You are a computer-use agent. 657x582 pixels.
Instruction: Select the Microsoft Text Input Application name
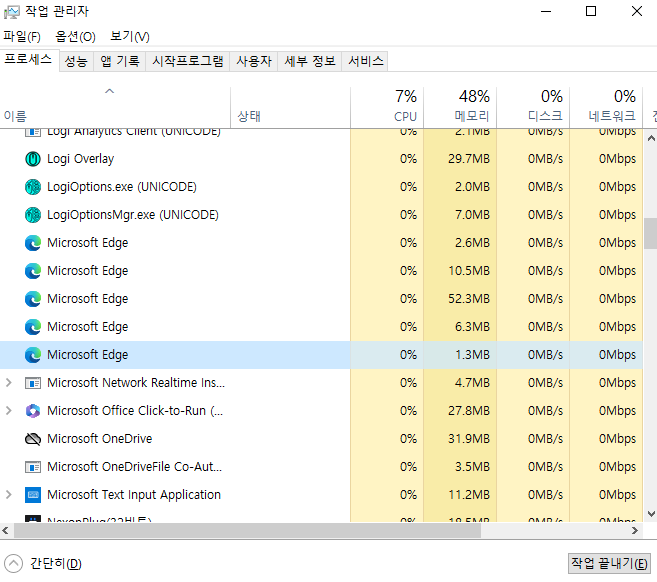tap(134, 495)
